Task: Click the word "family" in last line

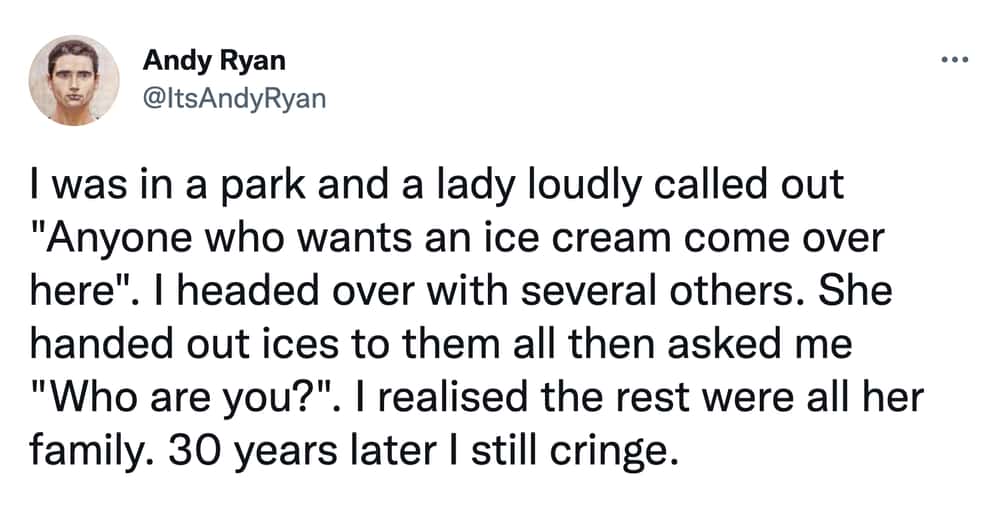Action: point(89,451)
